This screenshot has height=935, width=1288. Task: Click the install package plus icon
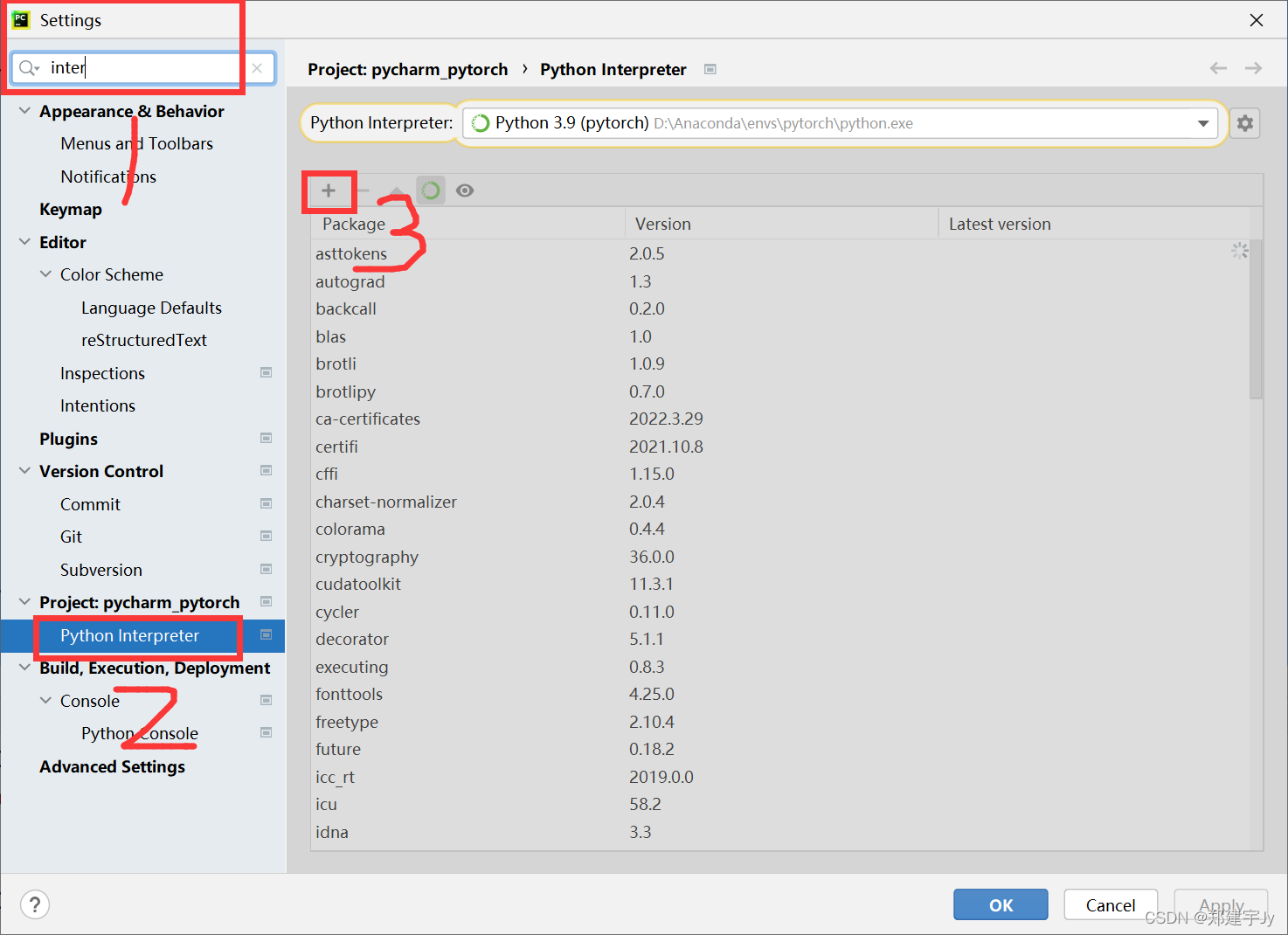click(329, 190)
